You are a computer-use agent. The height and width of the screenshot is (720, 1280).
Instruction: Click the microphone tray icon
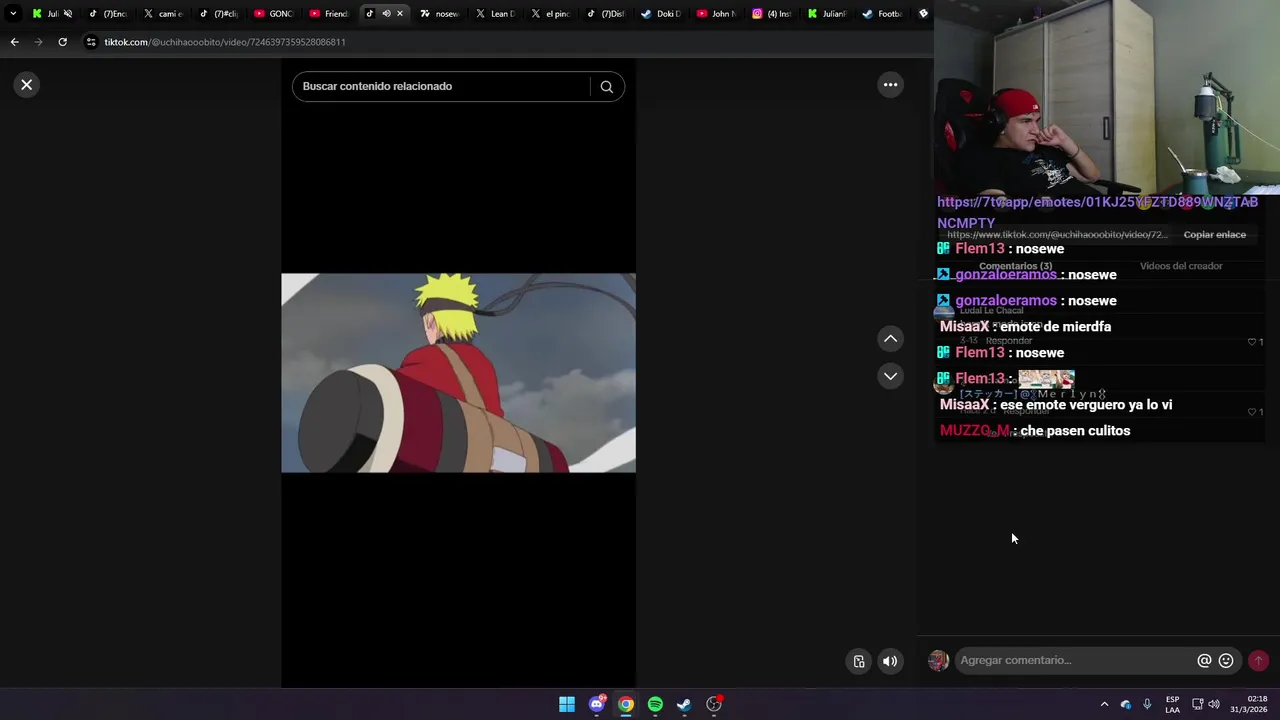click(1147, 704)
